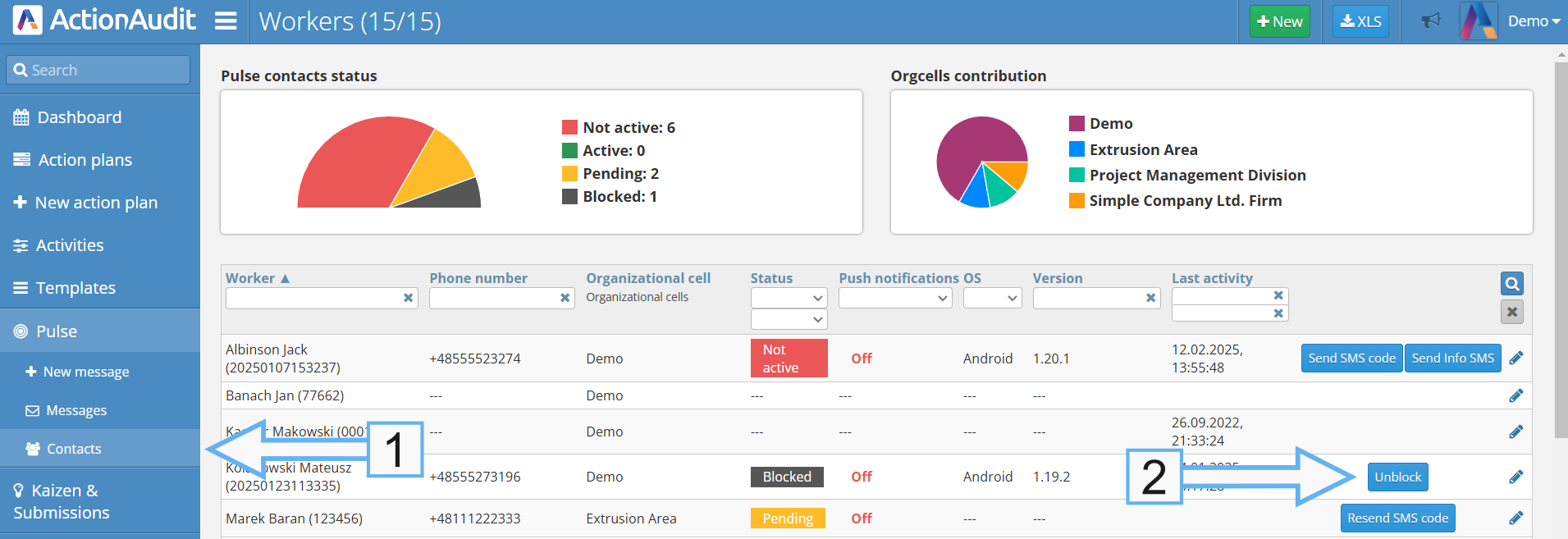
Task: Edit Marek Baran with pencil icon
Action: 1516,518
